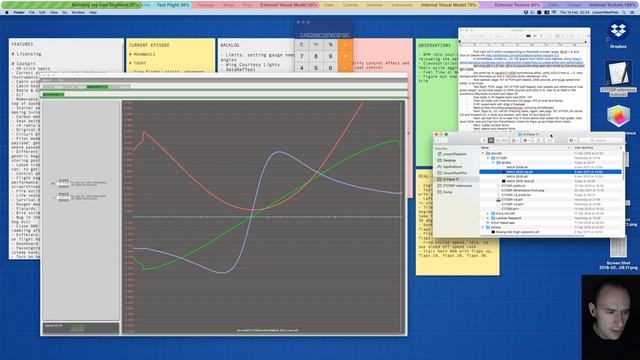Expand the Extra Aircraft folder
This screenshot has height=360, width=640.
[488, 213]
